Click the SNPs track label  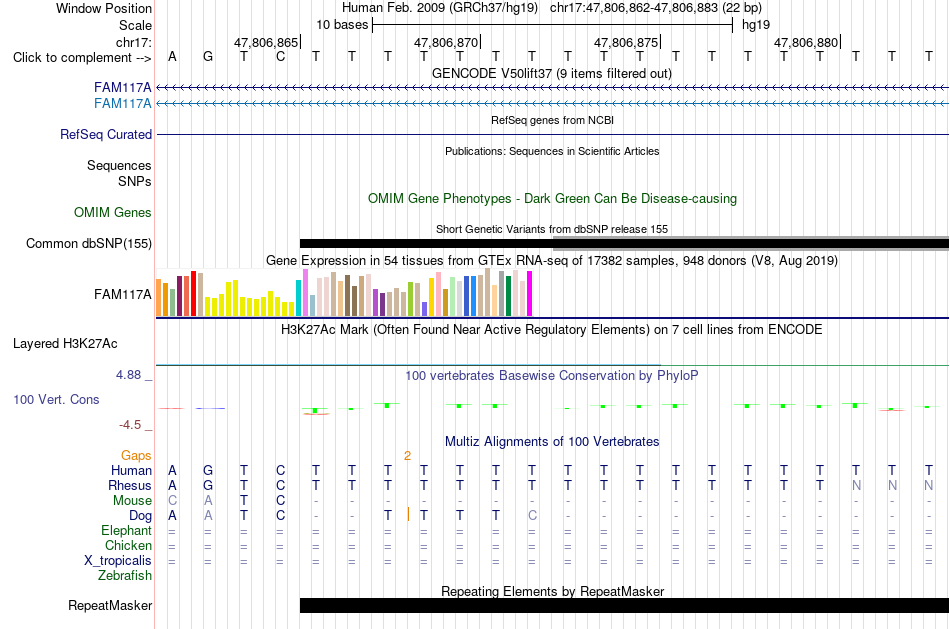pyautogui.click(x=135, y=181)
